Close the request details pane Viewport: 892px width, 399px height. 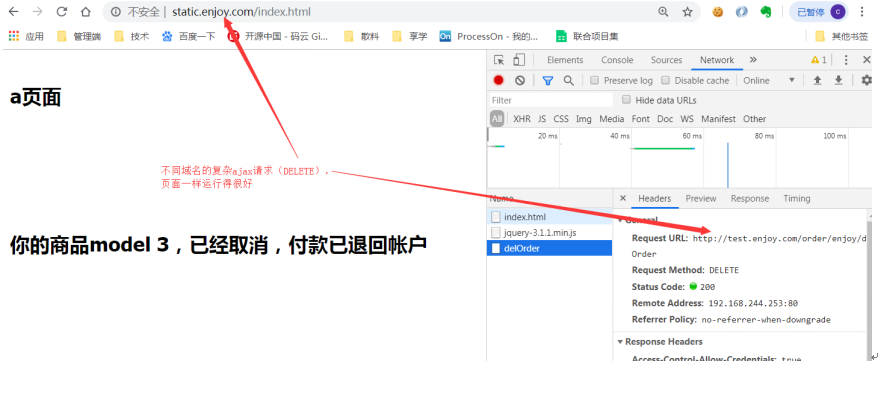click(x=622, y=198)
